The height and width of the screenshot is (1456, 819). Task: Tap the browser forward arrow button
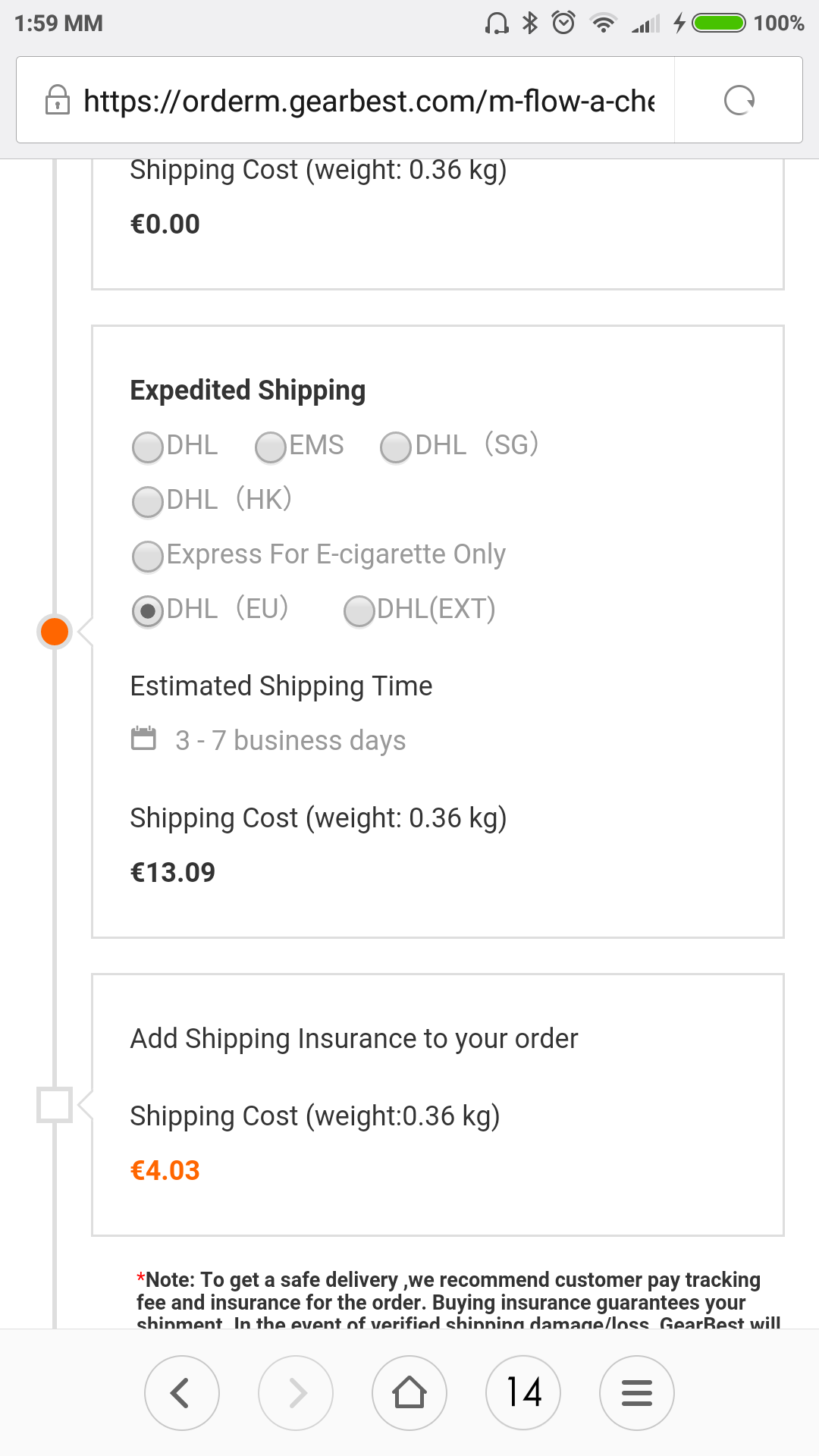[296, 1393]
